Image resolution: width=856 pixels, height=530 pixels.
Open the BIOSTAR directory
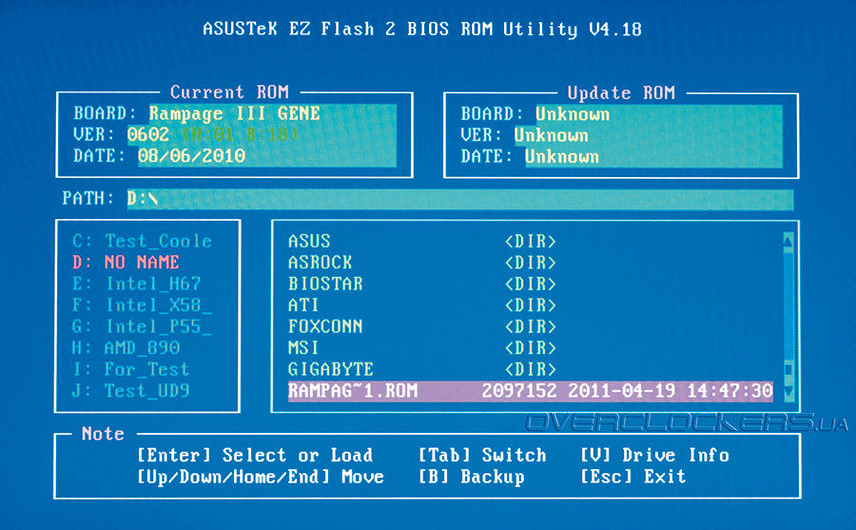[325, 284]
